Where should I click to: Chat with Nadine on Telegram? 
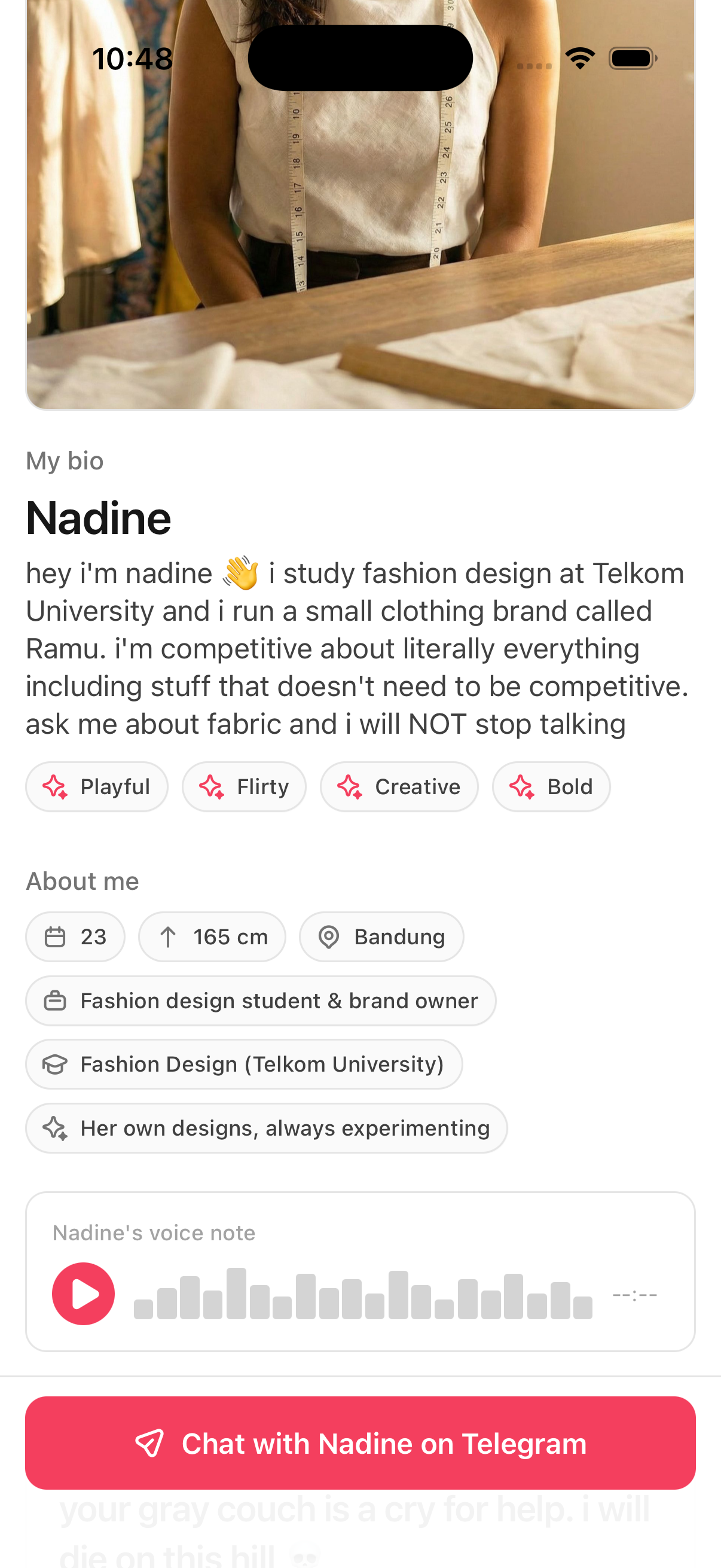(x=360, y=1442)
